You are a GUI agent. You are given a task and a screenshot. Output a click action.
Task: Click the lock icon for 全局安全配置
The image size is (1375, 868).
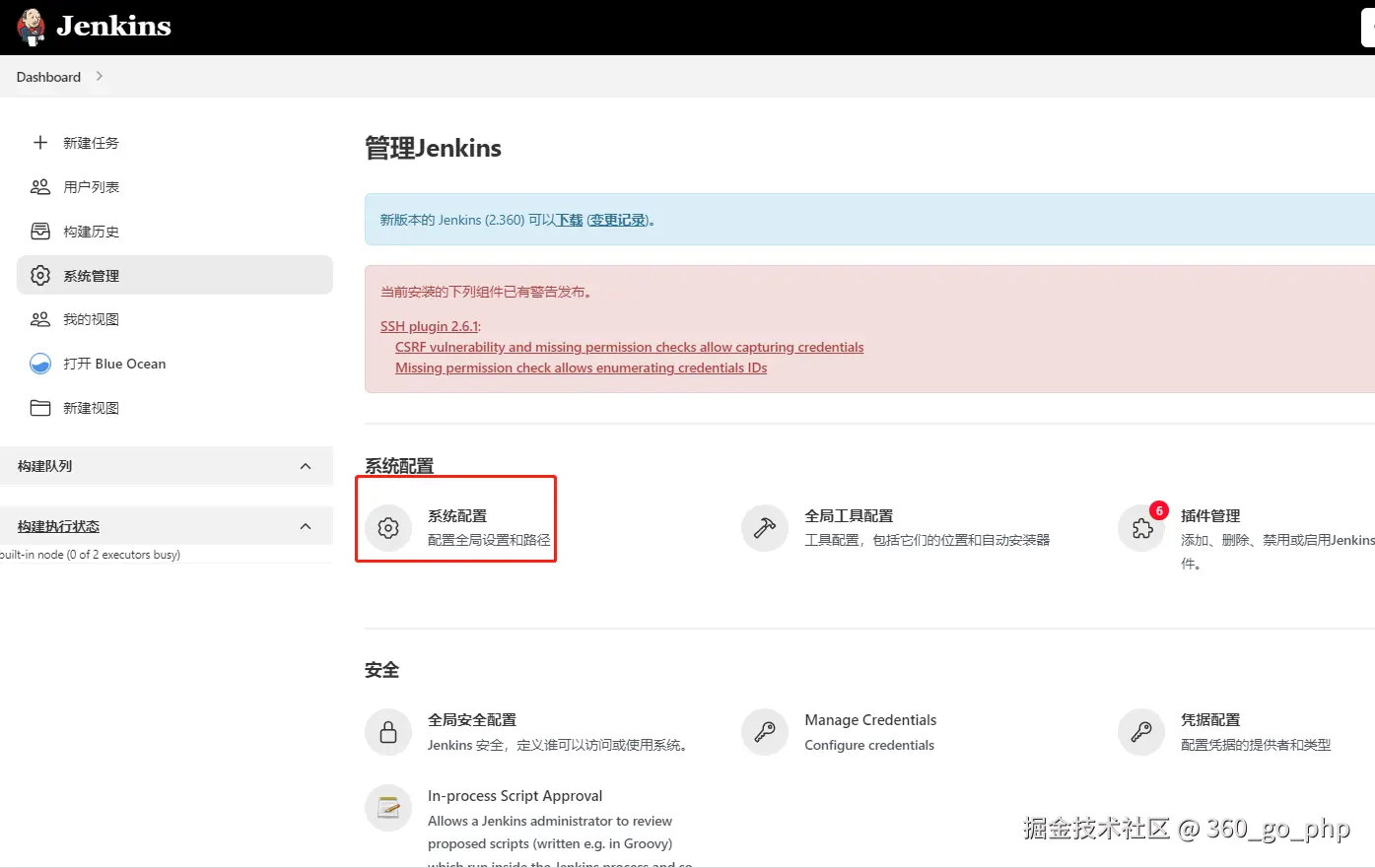(388, 732)
